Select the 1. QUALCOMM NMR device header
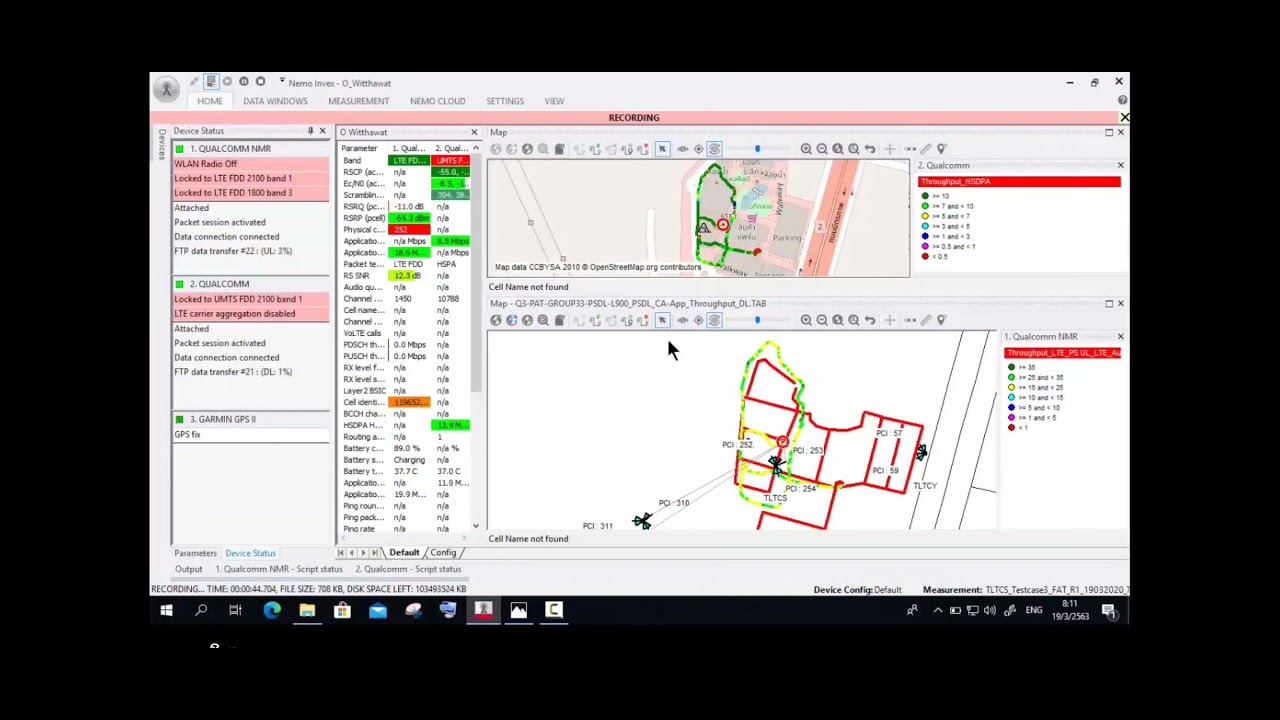Image resolution: width=1280 pixels, height=720 pixels. click(251, 149)
